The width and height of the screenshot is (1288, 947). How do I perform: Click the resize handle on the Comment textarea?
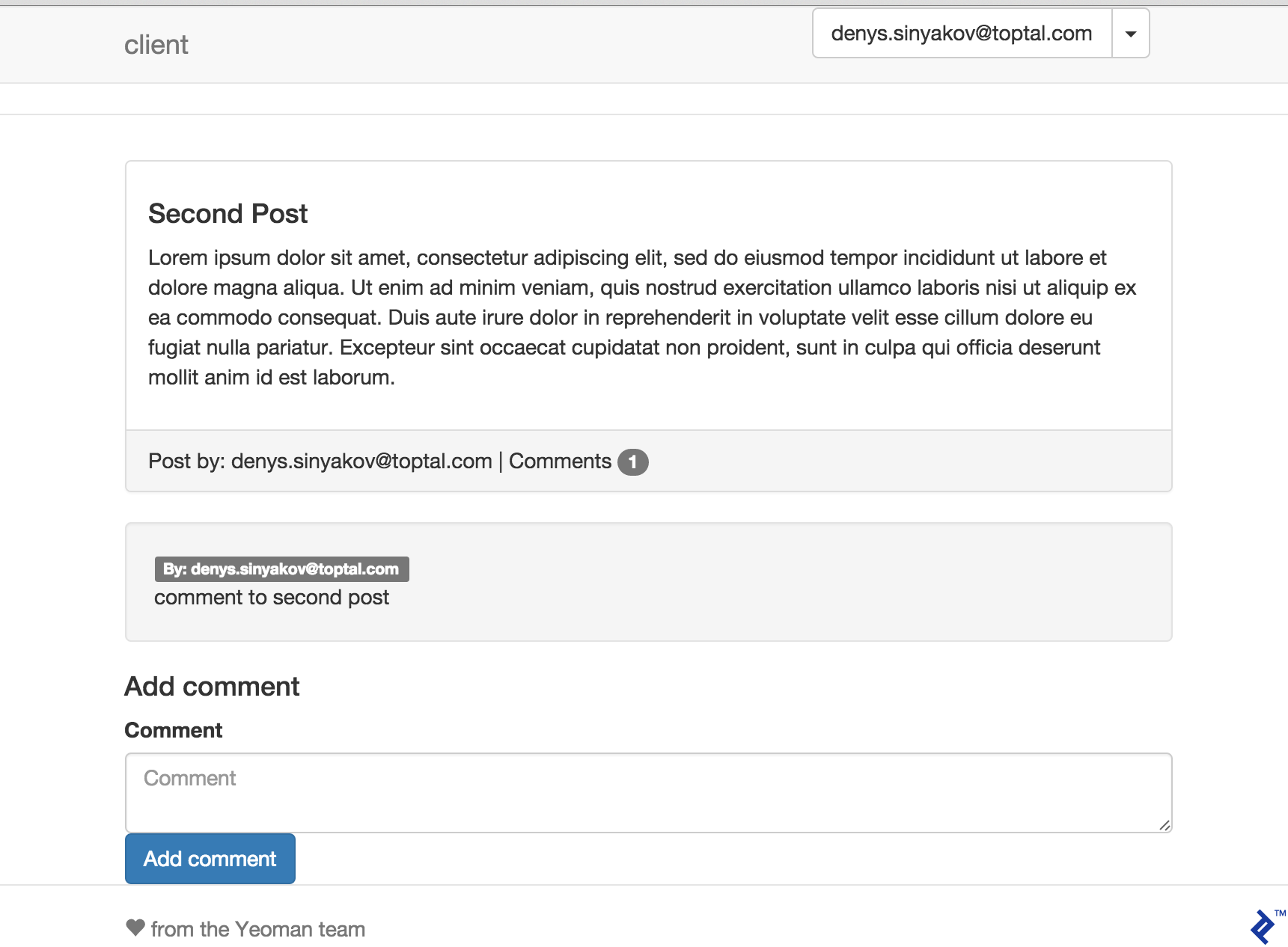pyautogui.click(x=1165, y=825)
